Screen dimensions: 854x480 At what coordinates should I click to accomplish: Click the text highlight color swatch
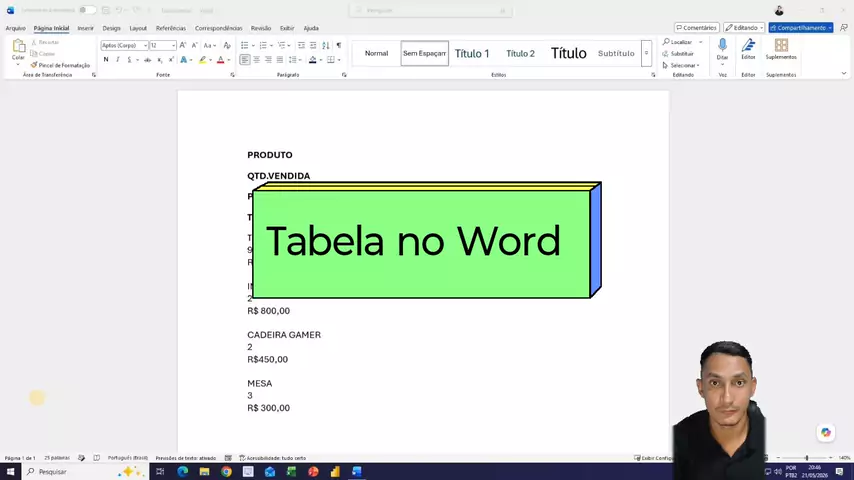click(x=202, y=60)
